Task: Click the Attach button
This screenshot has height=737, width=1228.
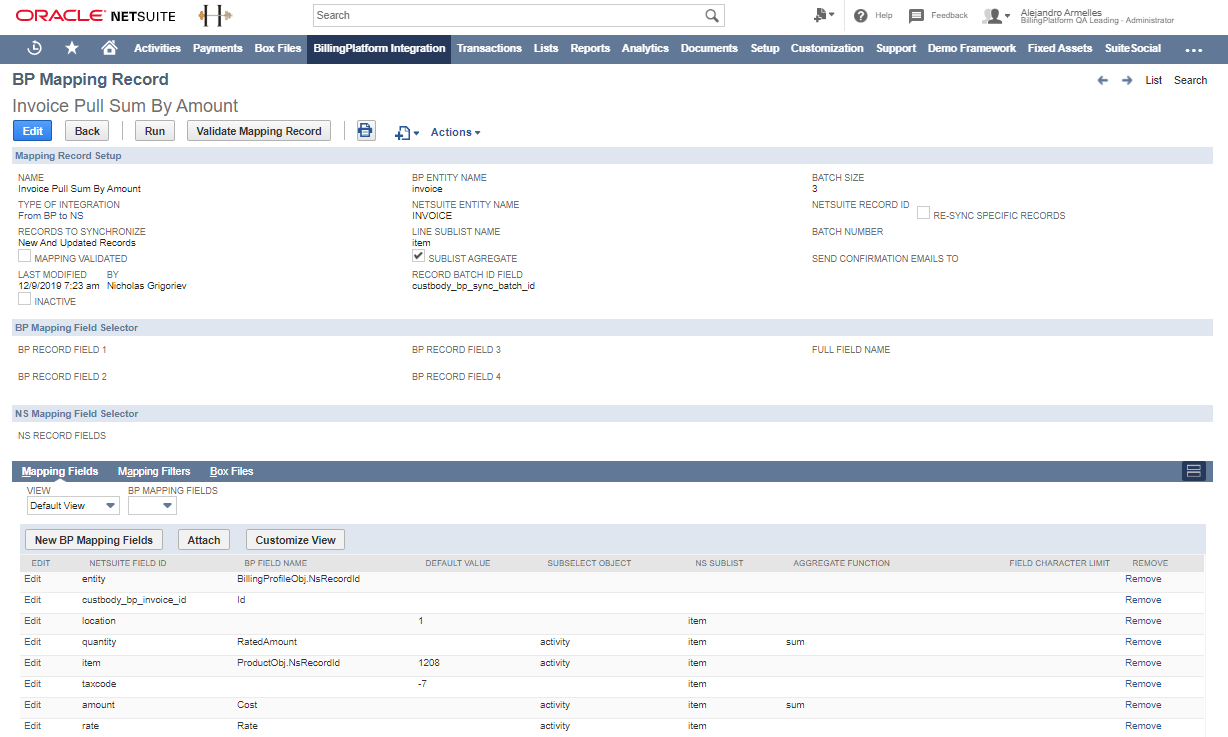Action: tap(204, 540)
